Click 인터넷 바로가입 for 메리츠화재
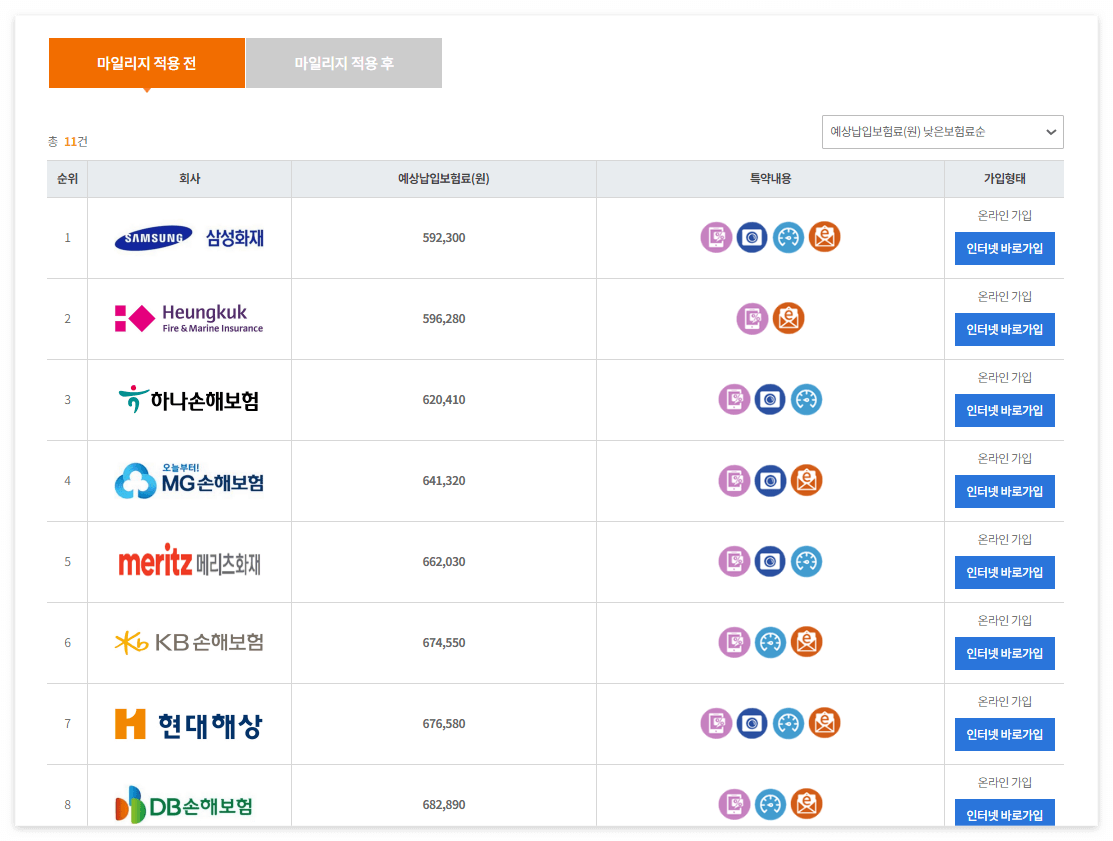1113x841 pixels. [1004, 572]
